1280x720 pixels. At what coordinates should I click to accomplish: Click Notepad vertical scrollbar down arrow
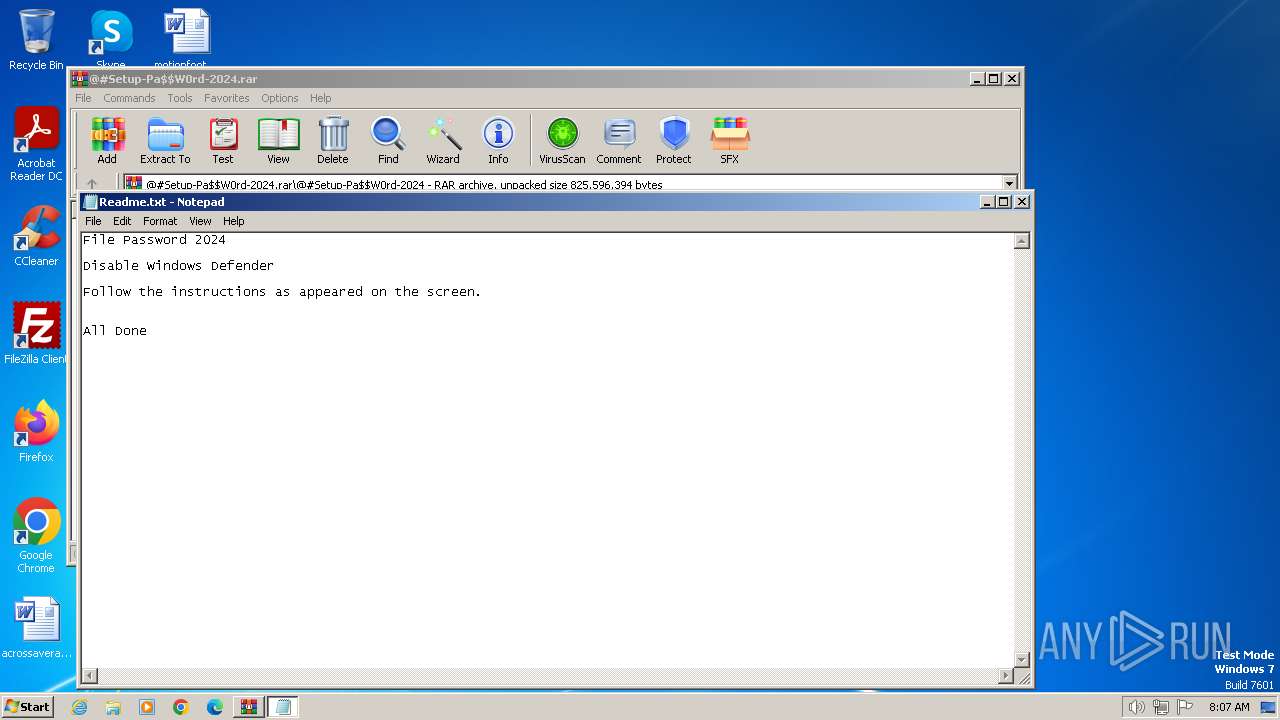click(x=1022, y=659)
